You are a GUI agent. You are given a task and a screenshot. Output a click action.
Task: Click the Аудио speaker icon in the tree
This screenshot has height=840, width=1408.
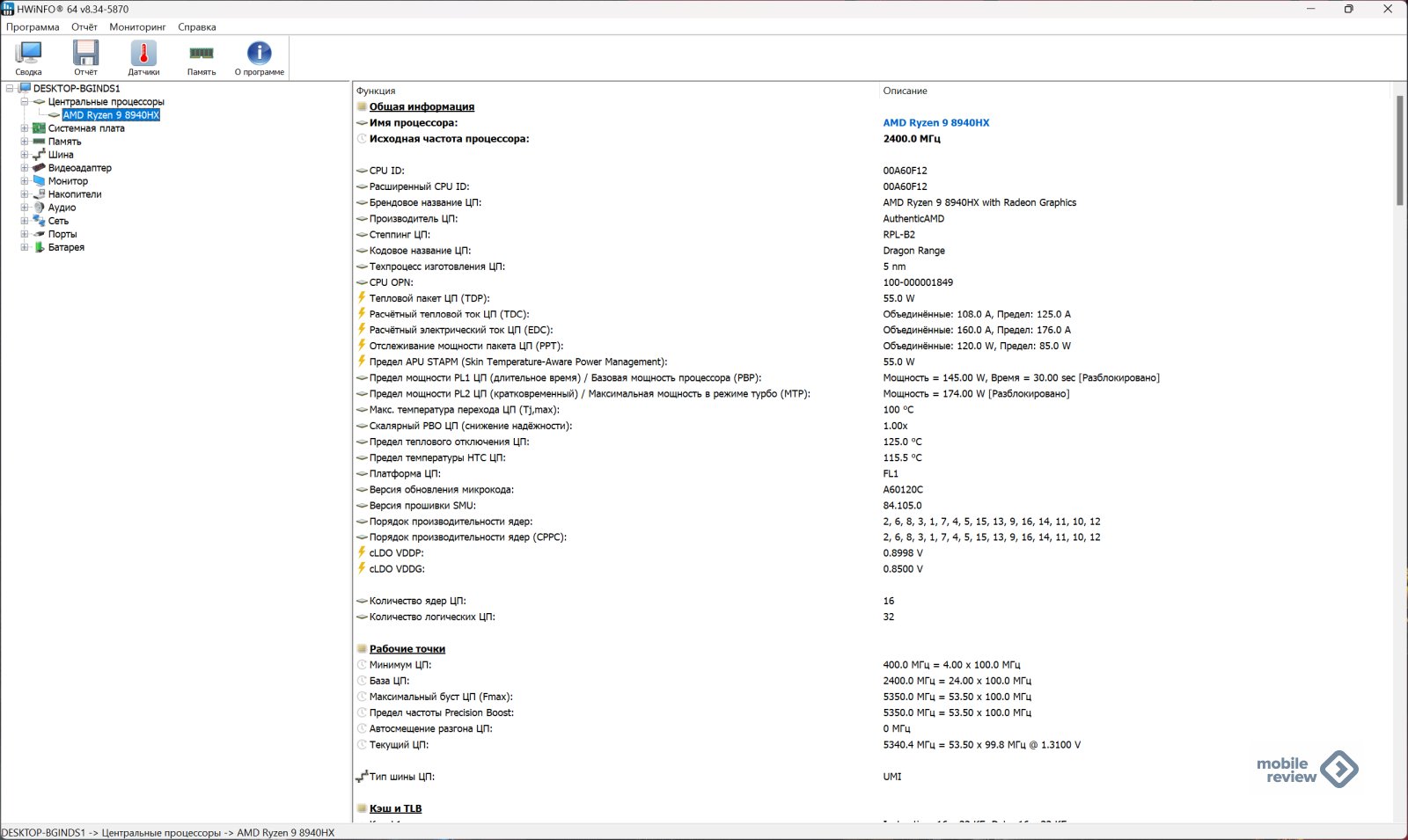[39, 208]
